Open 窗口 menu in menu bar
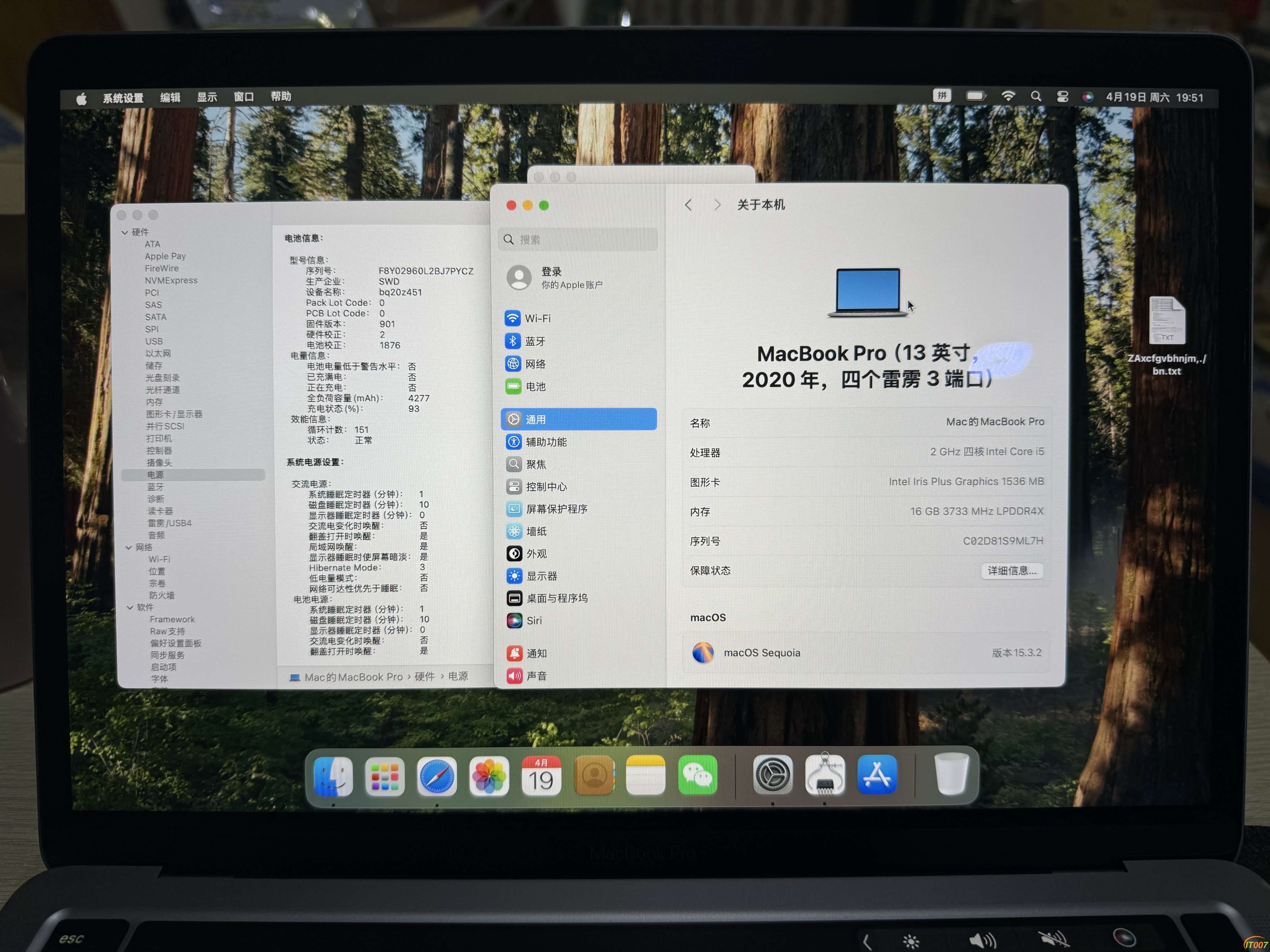The image size is (1270, 952). pyautogui.click(x=244, y=96)
